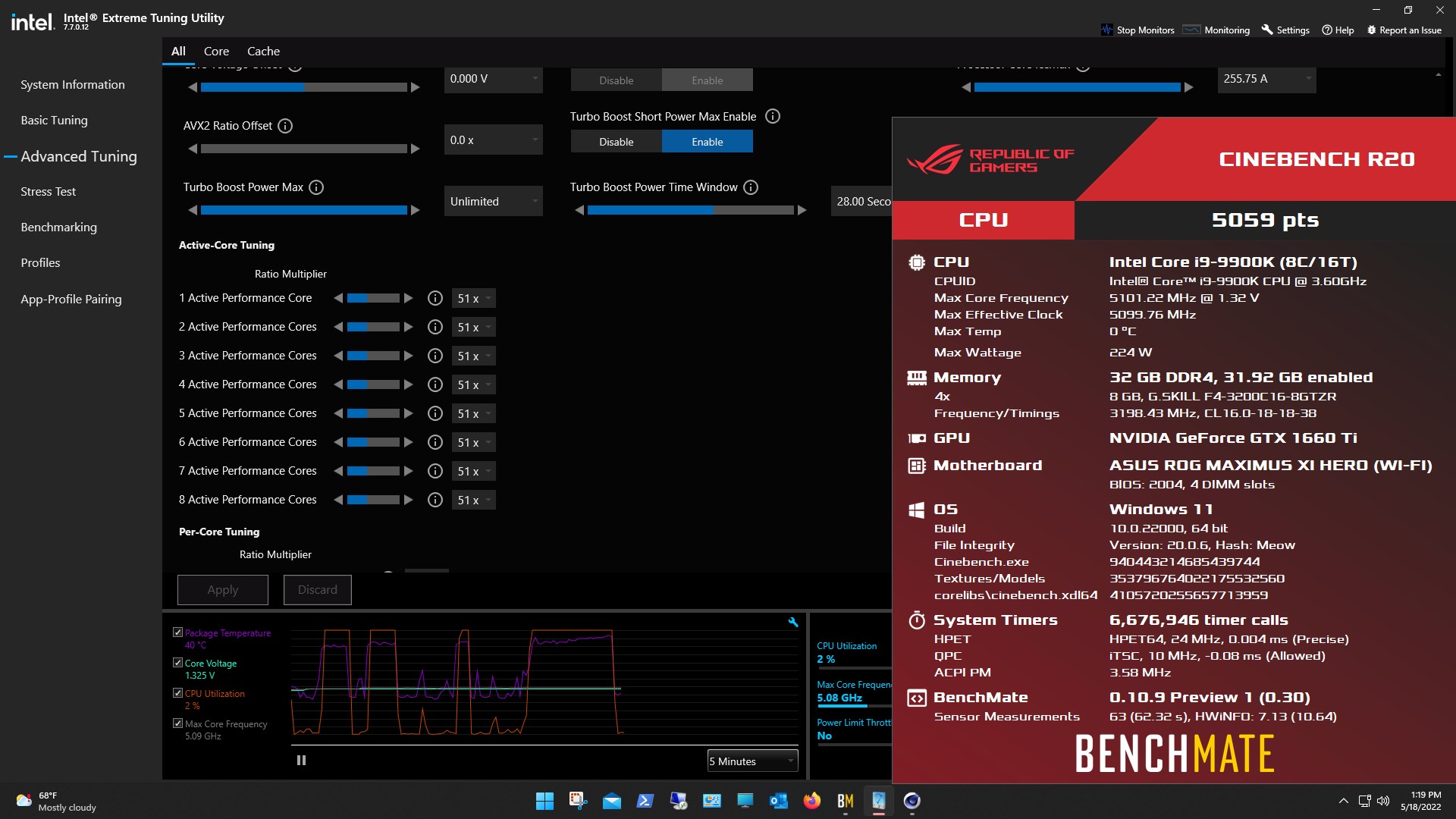Click the Discard button

coord(318,590)
